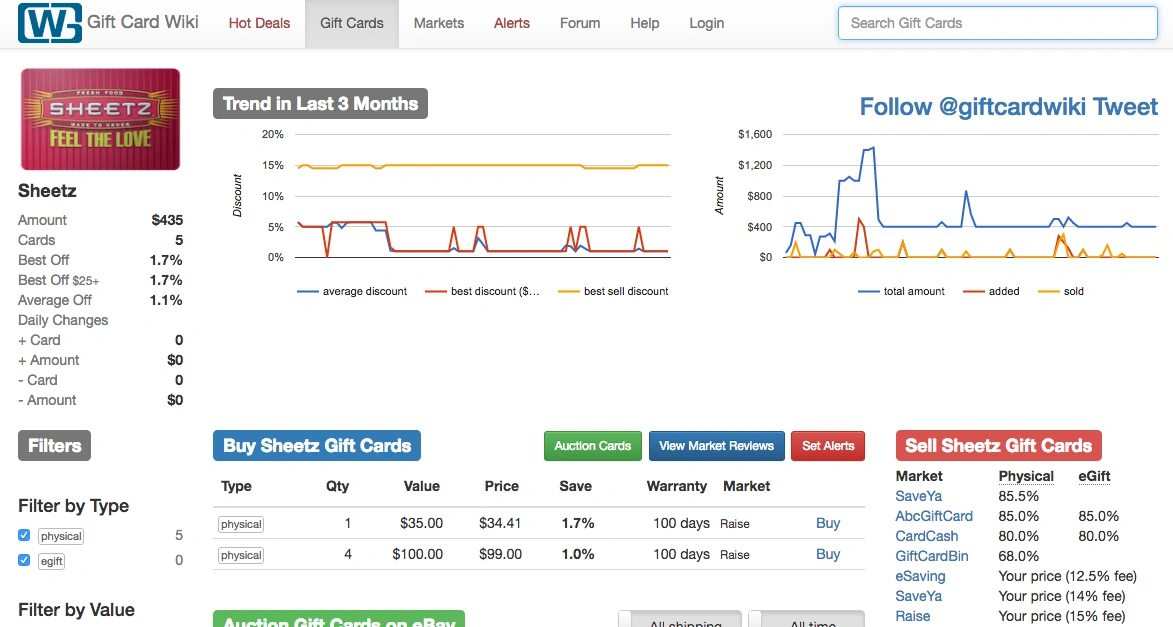Sort the table by Save column
This screenshot has width=1173, height=627.
click(x=575, y=486)
